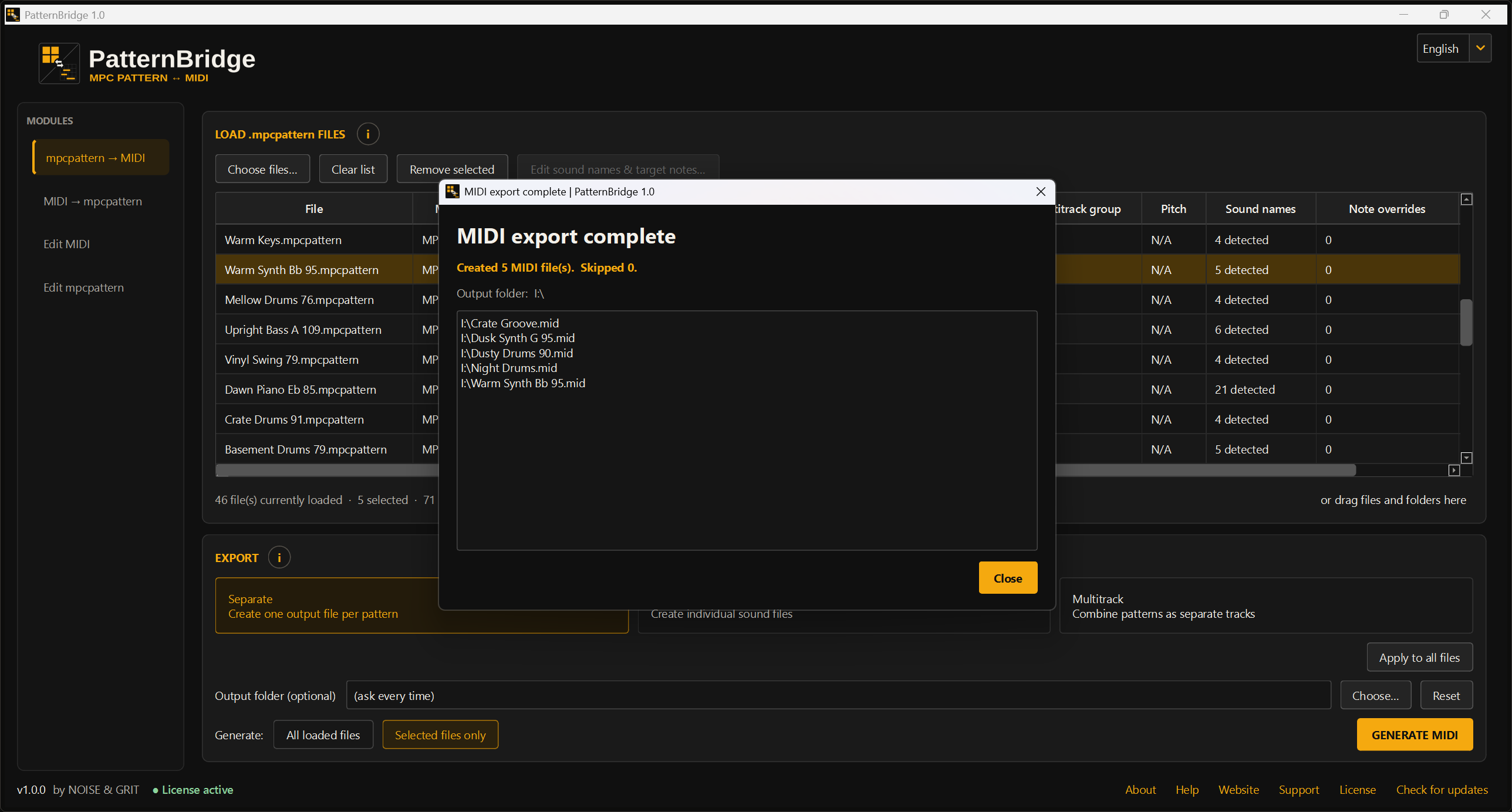
Task: Click the PatternBridge title bar app icon
Action: coord(12,15)
